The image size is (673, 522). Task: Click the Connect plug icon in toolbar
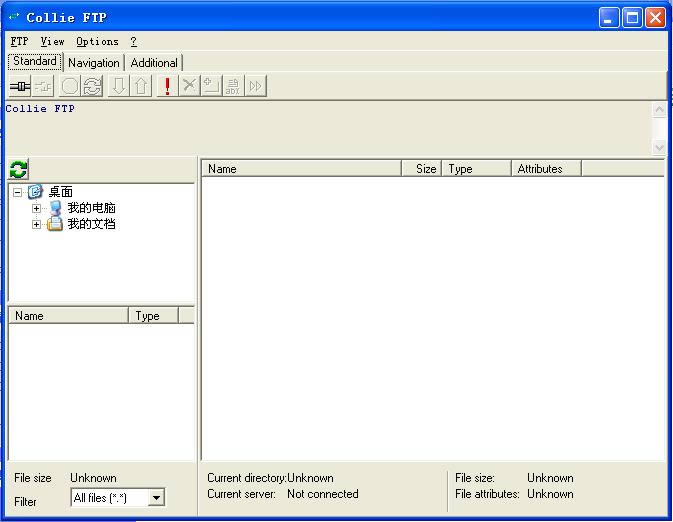(20, 86)
